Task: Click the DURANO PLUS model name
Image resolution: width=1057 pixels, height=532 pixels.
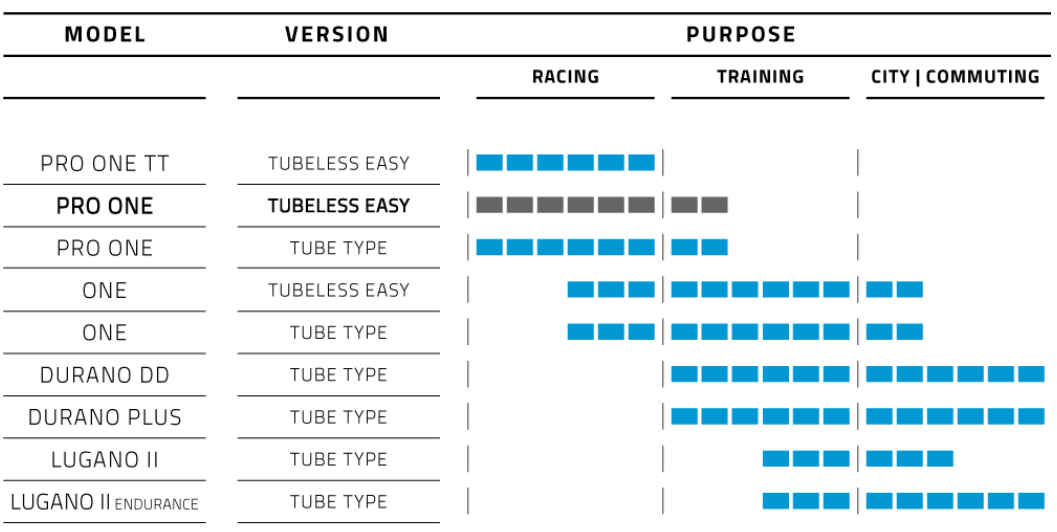Action: pos(105,417)
